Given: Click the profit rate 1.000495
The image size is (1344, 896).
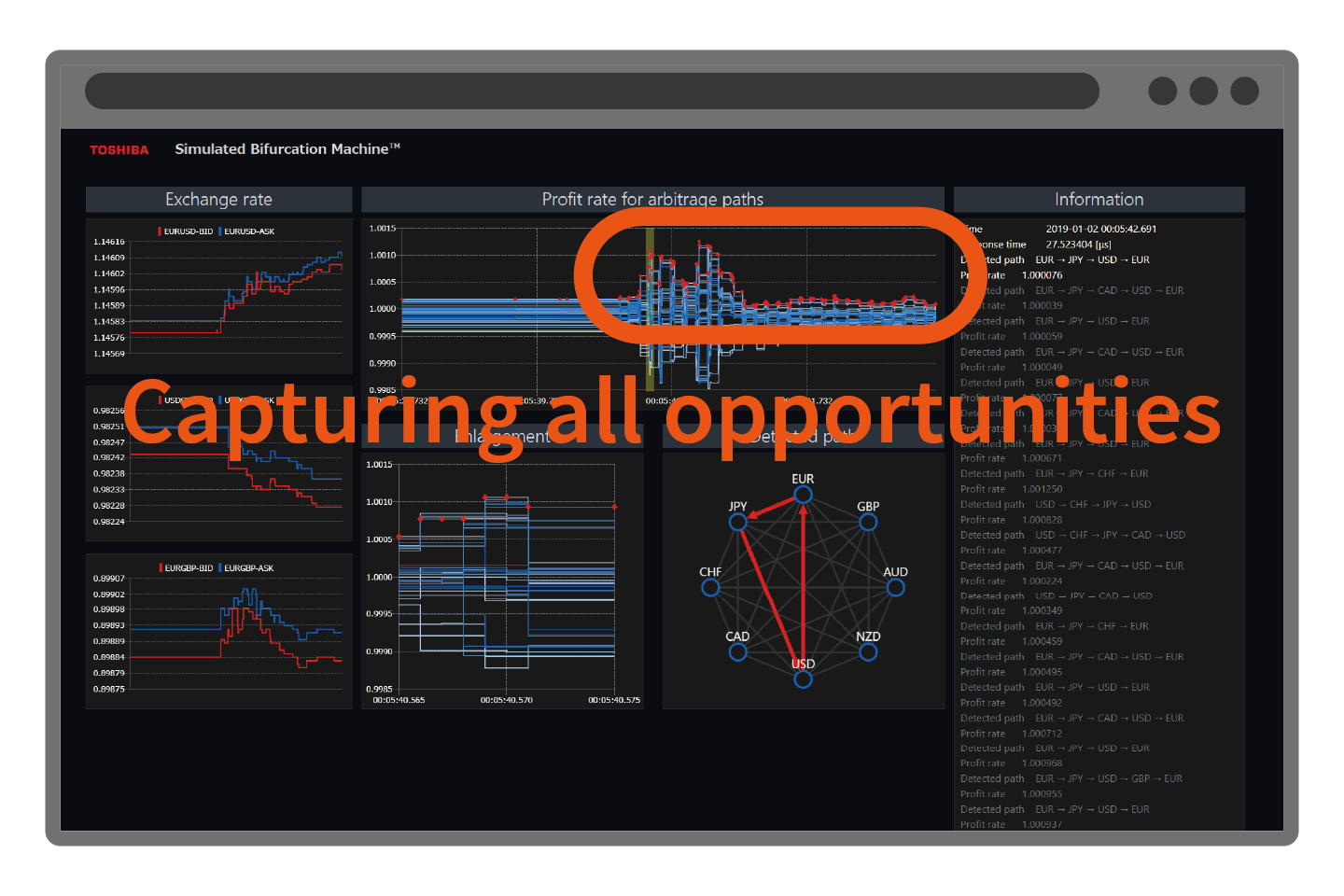Looking at the screenshot, I should [x=1042, y=672].
